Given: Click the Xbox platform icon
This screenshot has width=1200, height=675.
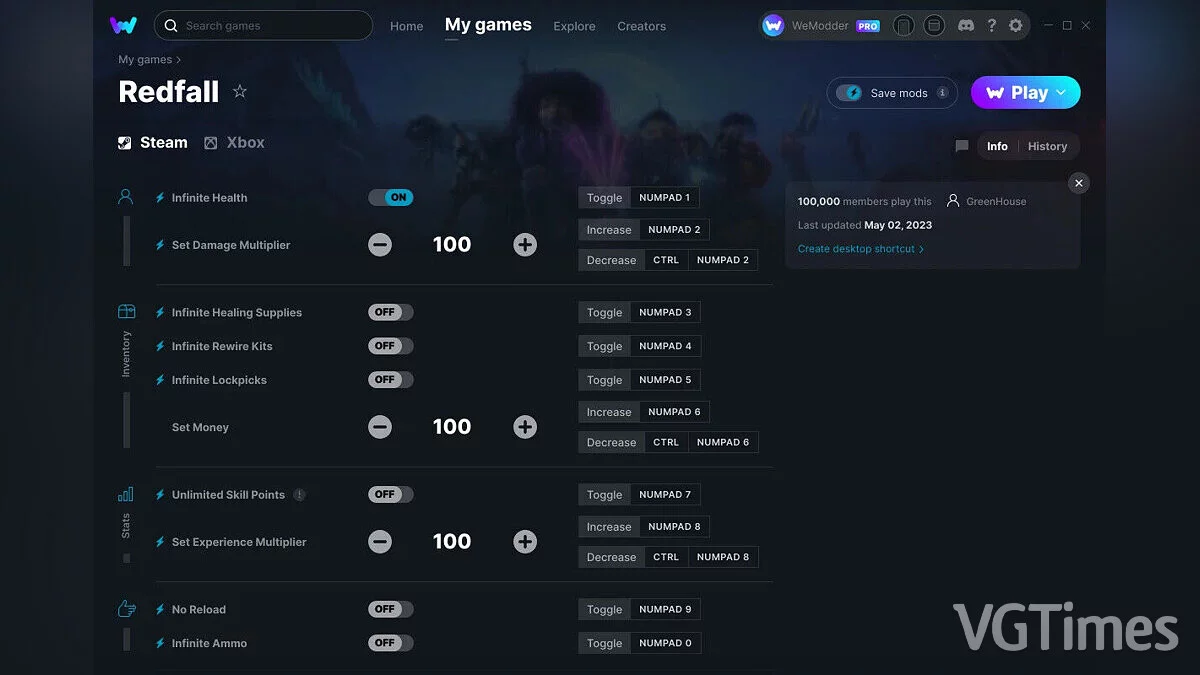Looking at the screenshot, I should [x=211, y=143].
